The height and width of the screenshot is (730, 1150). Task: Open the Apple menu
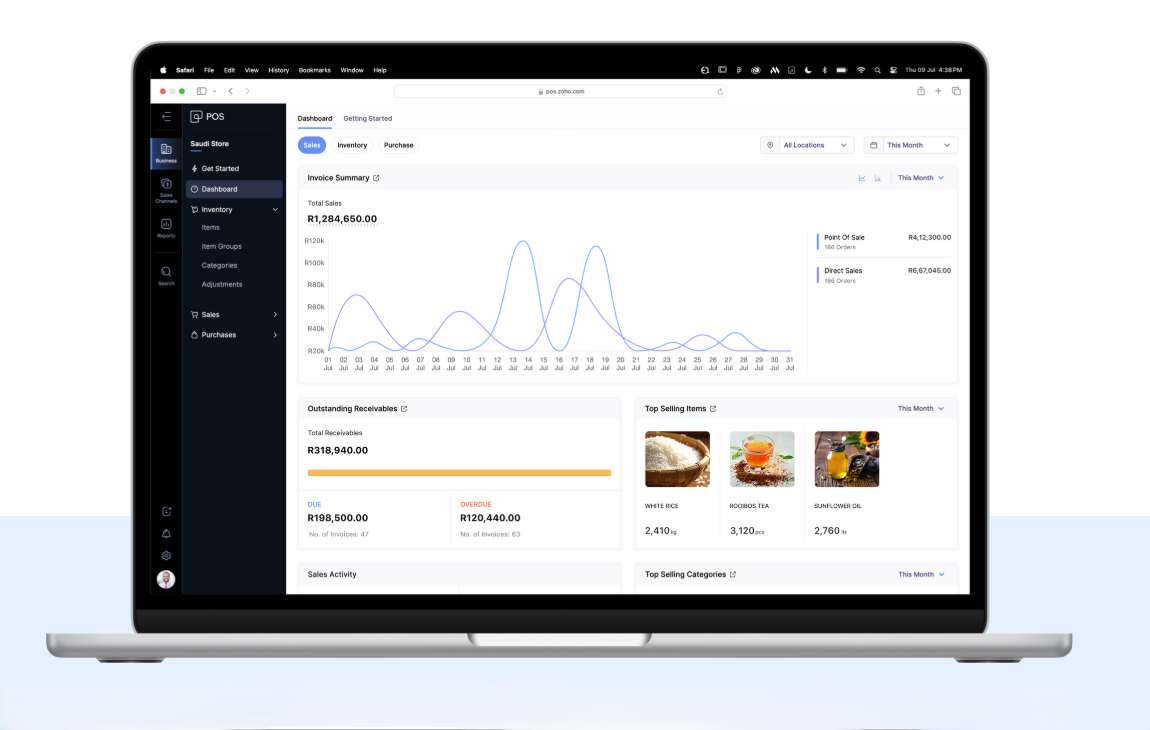pos(163,70)
